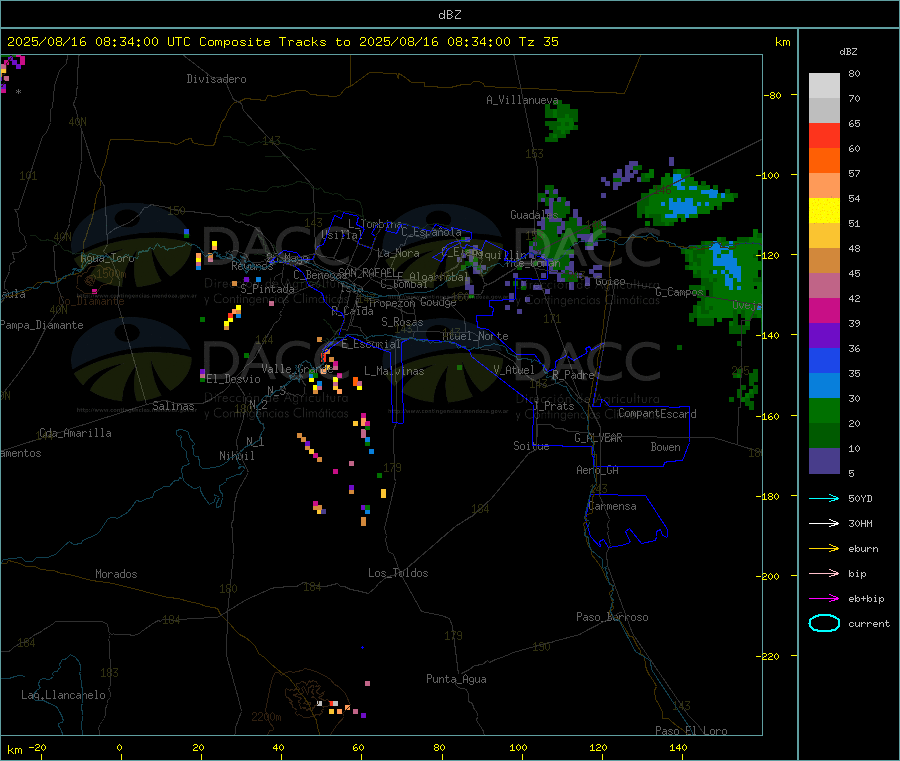
Task: Click the Pampa_Diamante map label
Action: tap(42, 325)
